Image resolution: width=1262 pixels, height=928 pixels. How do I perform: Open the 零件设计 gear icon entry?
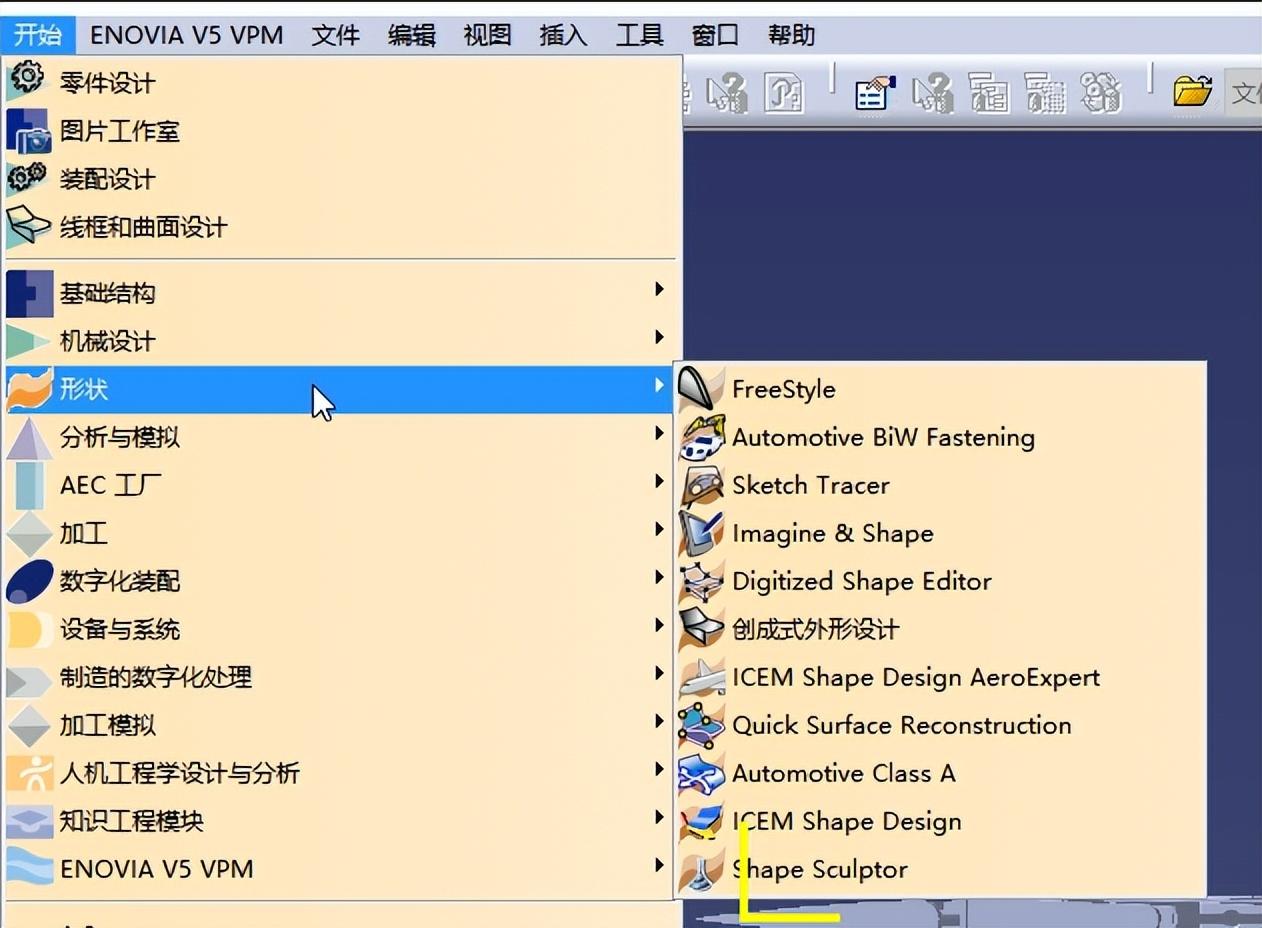pyautogui.click(x=28, y=81)
